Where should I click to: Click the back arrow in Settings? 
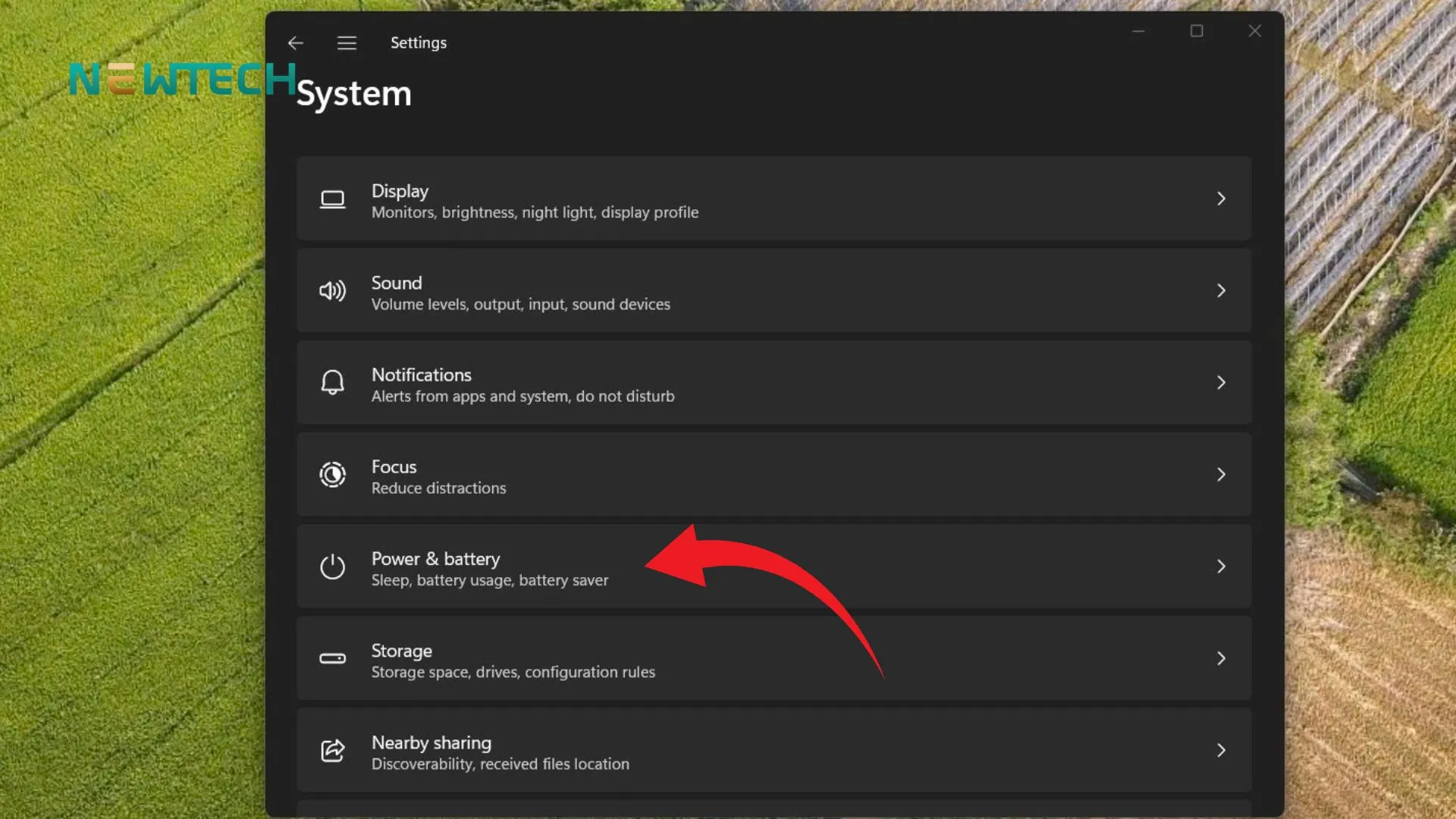tap(296, 43)
